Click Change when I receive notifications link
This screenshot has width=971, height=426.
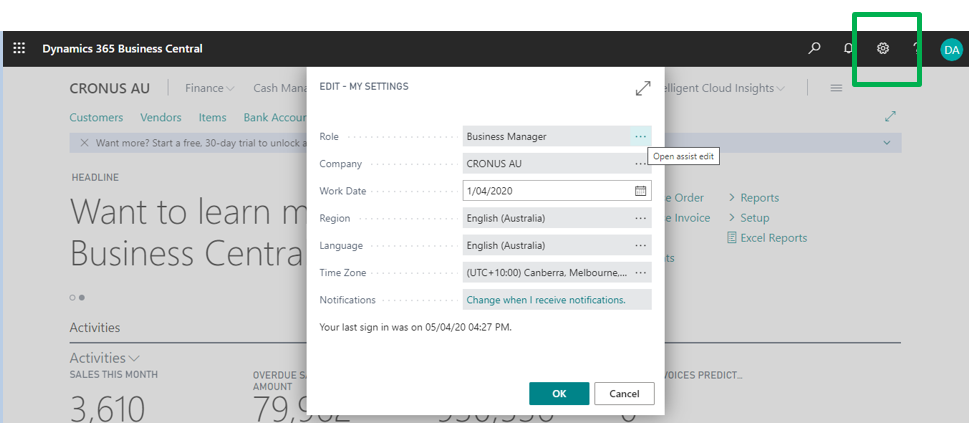click(x=546, y=300)
